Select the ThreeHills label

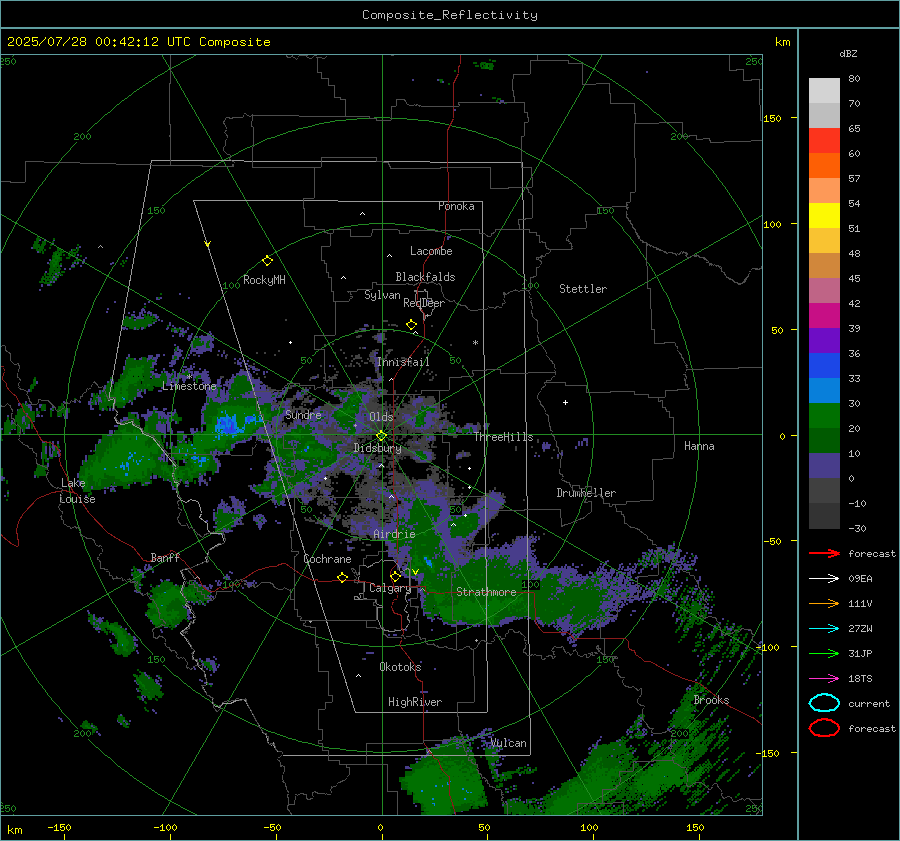(503, 437)
